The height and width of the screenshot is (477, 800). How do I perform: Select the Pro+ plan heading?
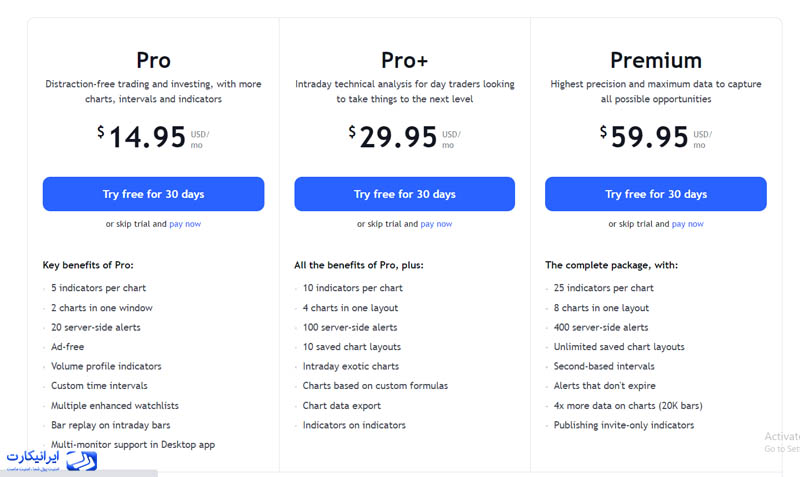pos(405,60)
